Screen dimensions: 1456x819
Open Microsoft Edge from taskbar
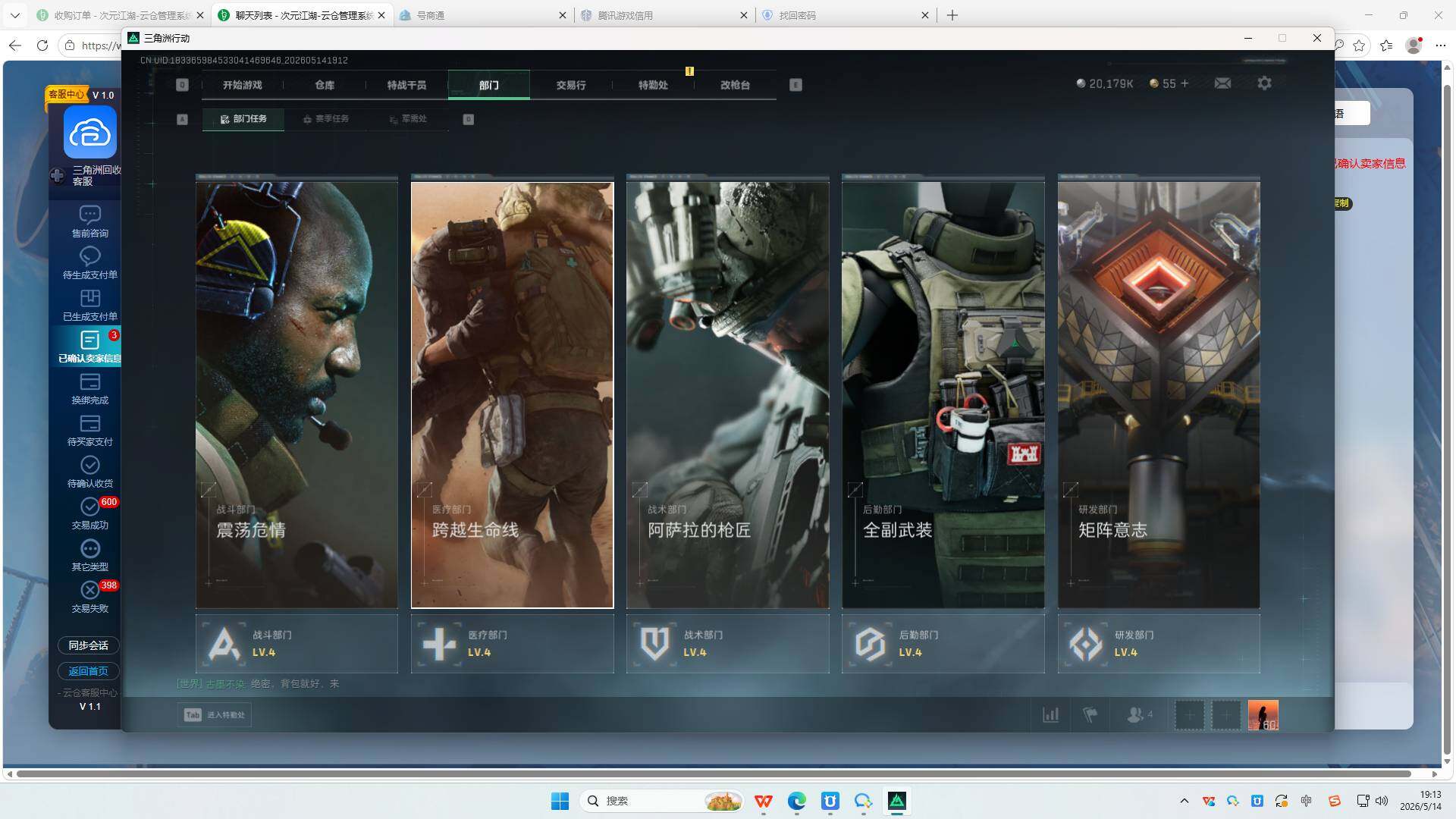[796, 801]
